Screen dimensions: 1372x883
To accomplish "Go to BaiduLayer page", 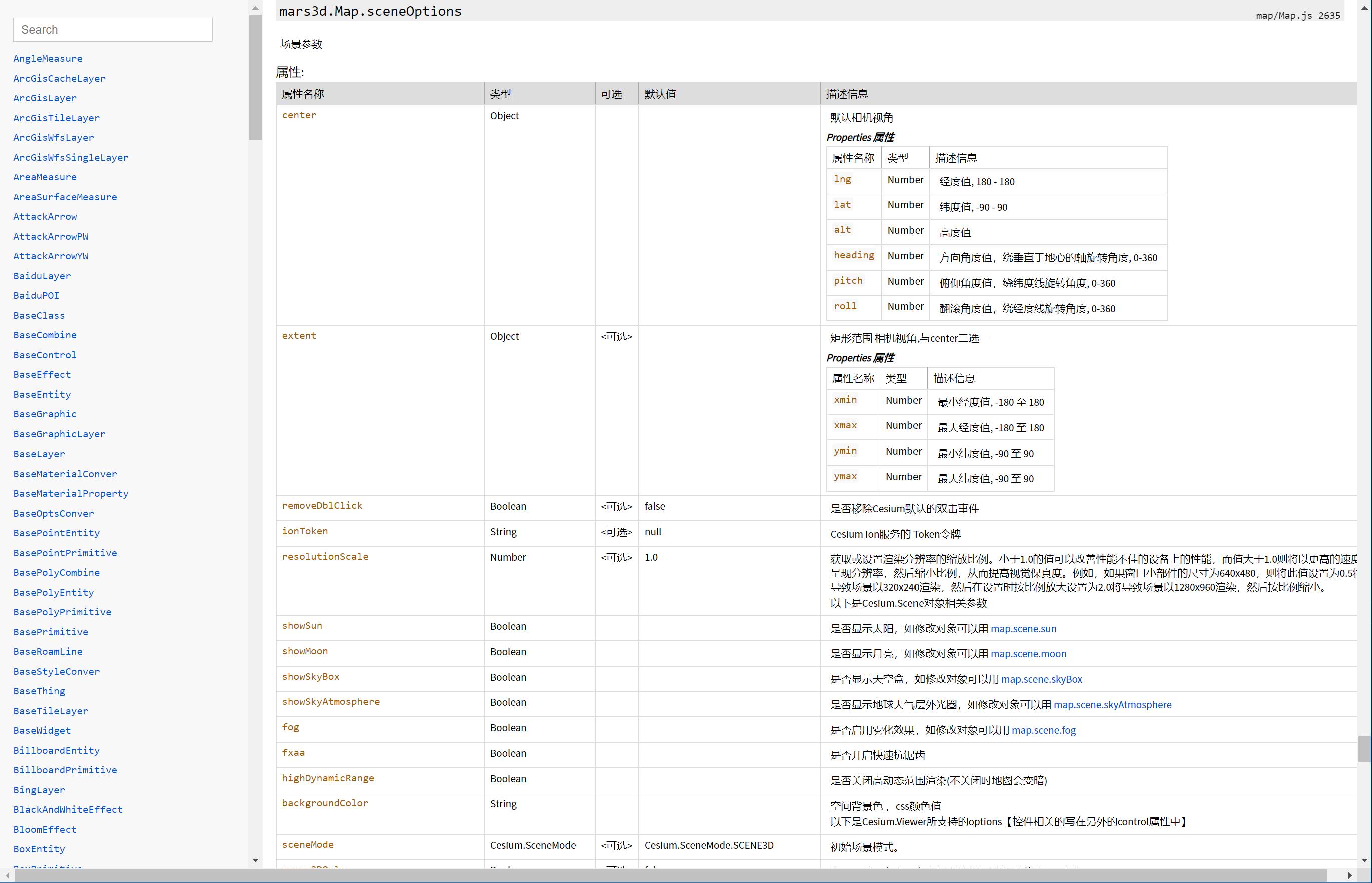I will (x=42, y=276).
